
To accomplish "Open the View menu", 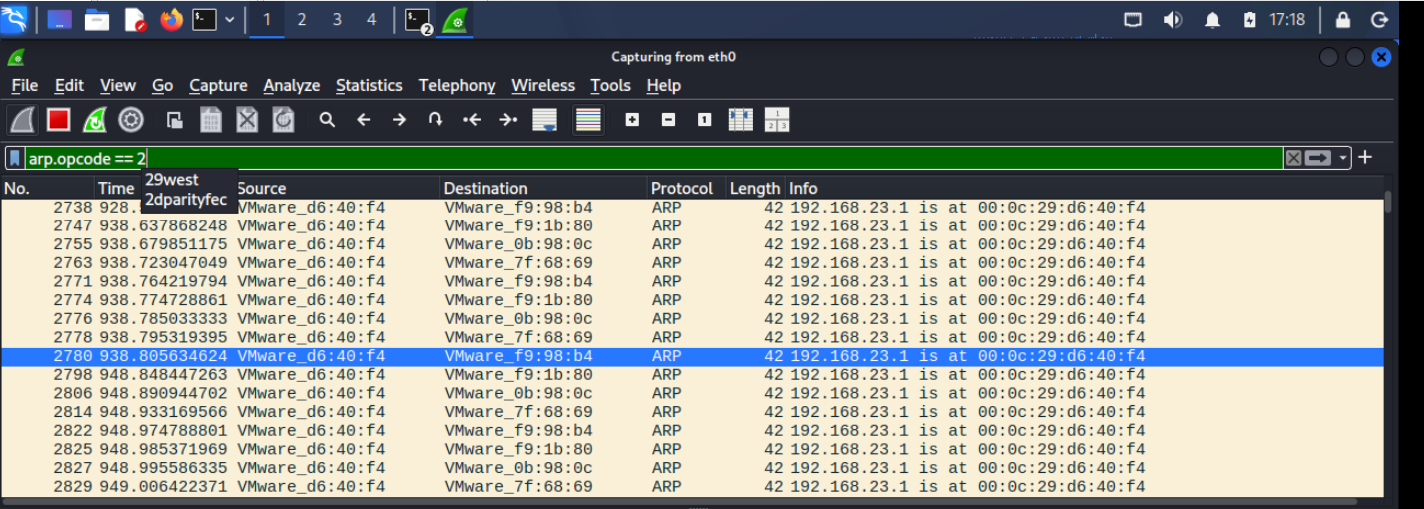I will (118, 85).
